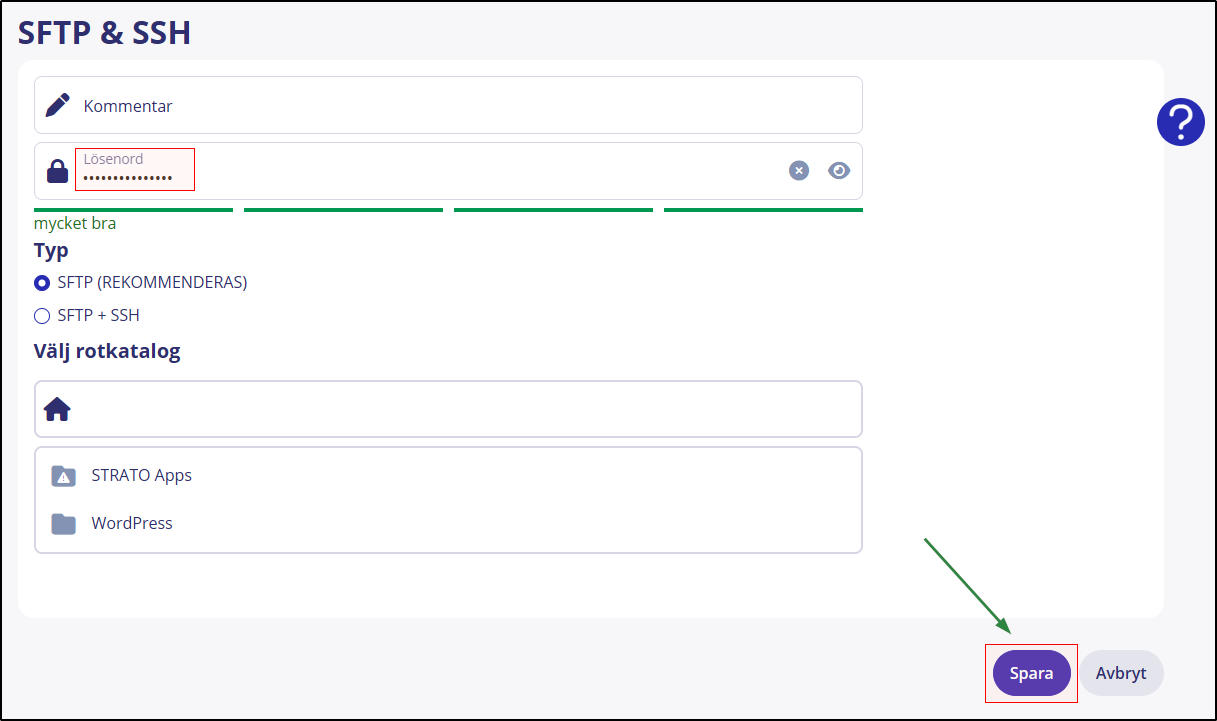Clear the password using the x icon
This screenshot has width=1217, height=721.
coord(798,170)
